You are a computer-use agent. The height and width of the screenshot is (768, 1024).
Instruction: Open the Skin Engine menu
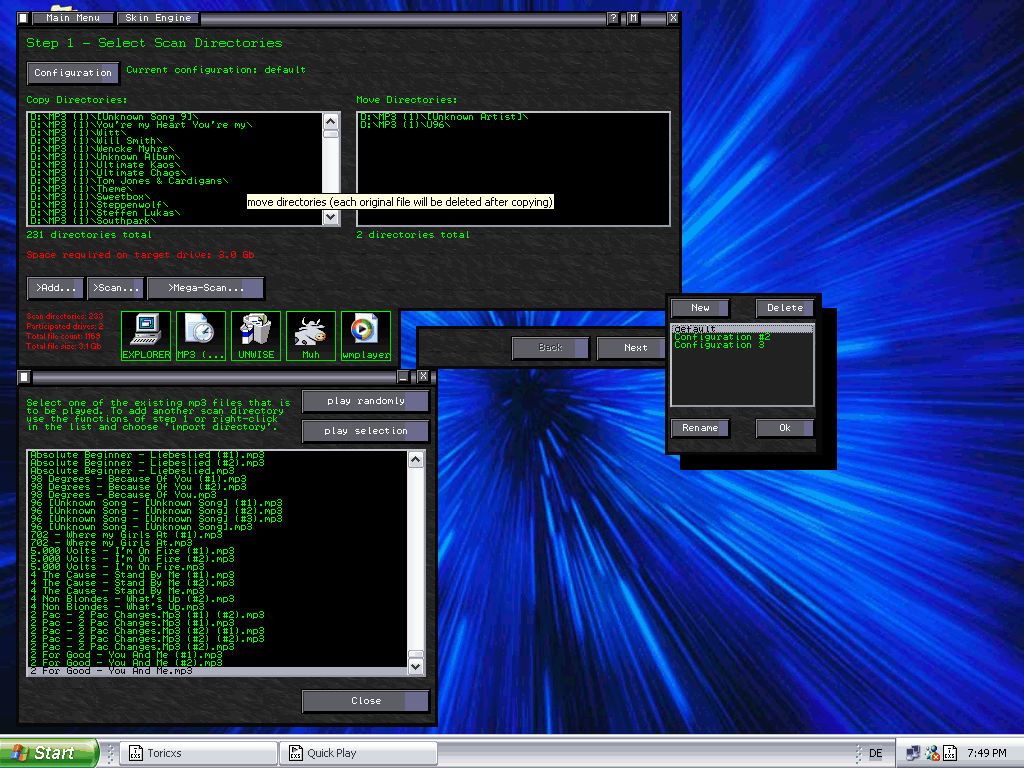click(x=158, y=18)
